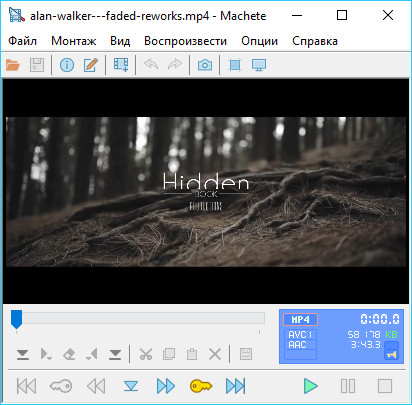Click the AVC1 video codec label
Screen dimensions: 412x405
point(300,334)
